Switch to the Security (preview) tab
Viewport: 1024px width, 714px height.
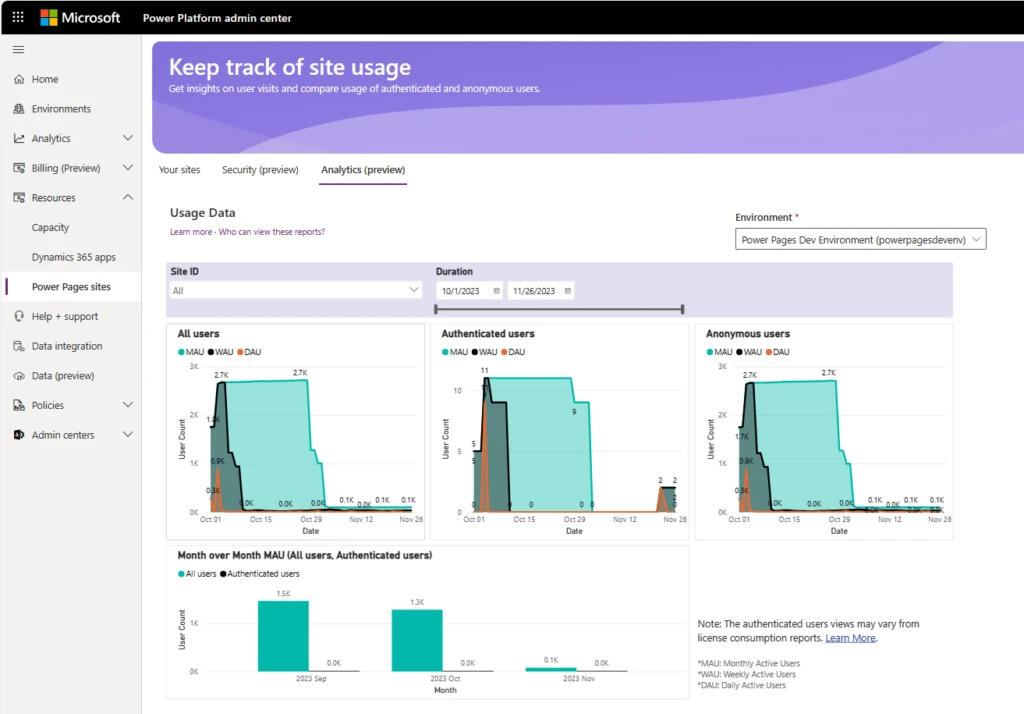(x=260, y=170)
